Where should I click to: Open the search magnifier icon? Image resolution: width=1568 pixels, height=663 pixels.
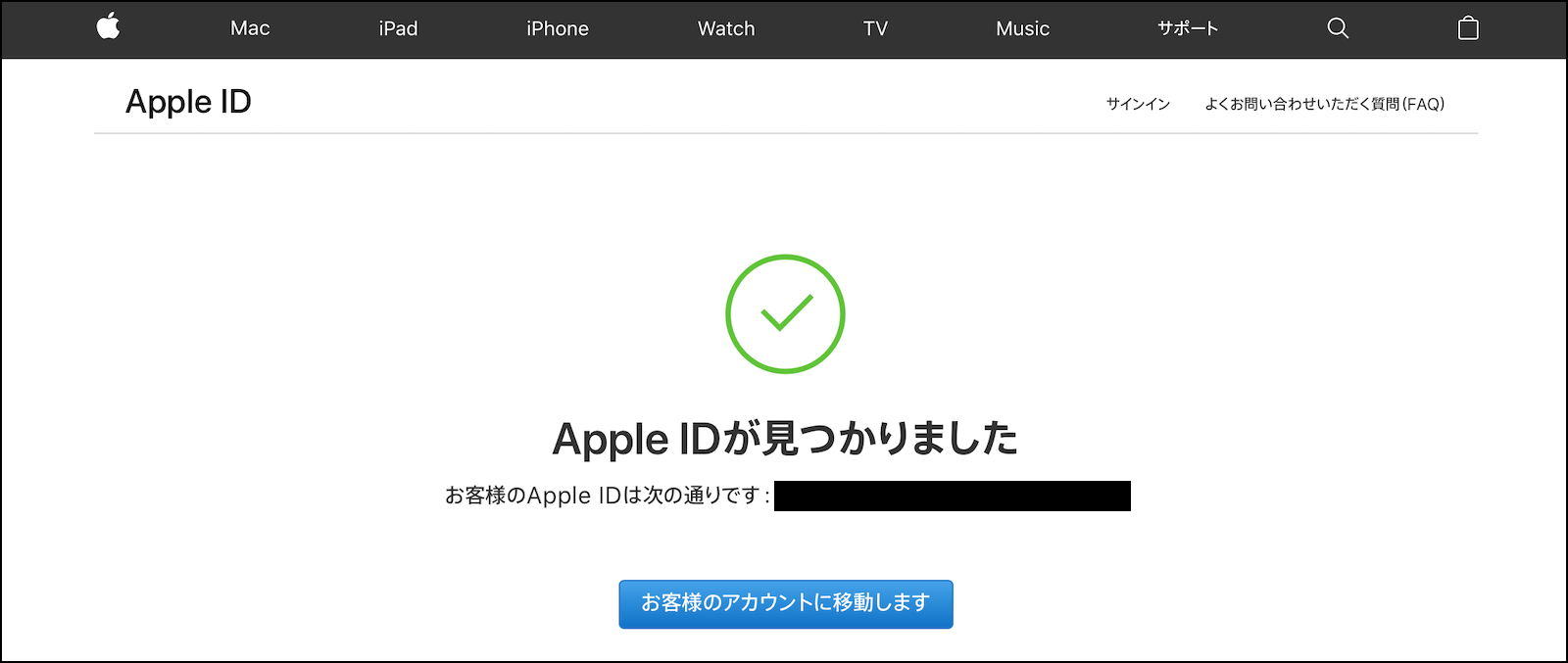point(1338,28)
